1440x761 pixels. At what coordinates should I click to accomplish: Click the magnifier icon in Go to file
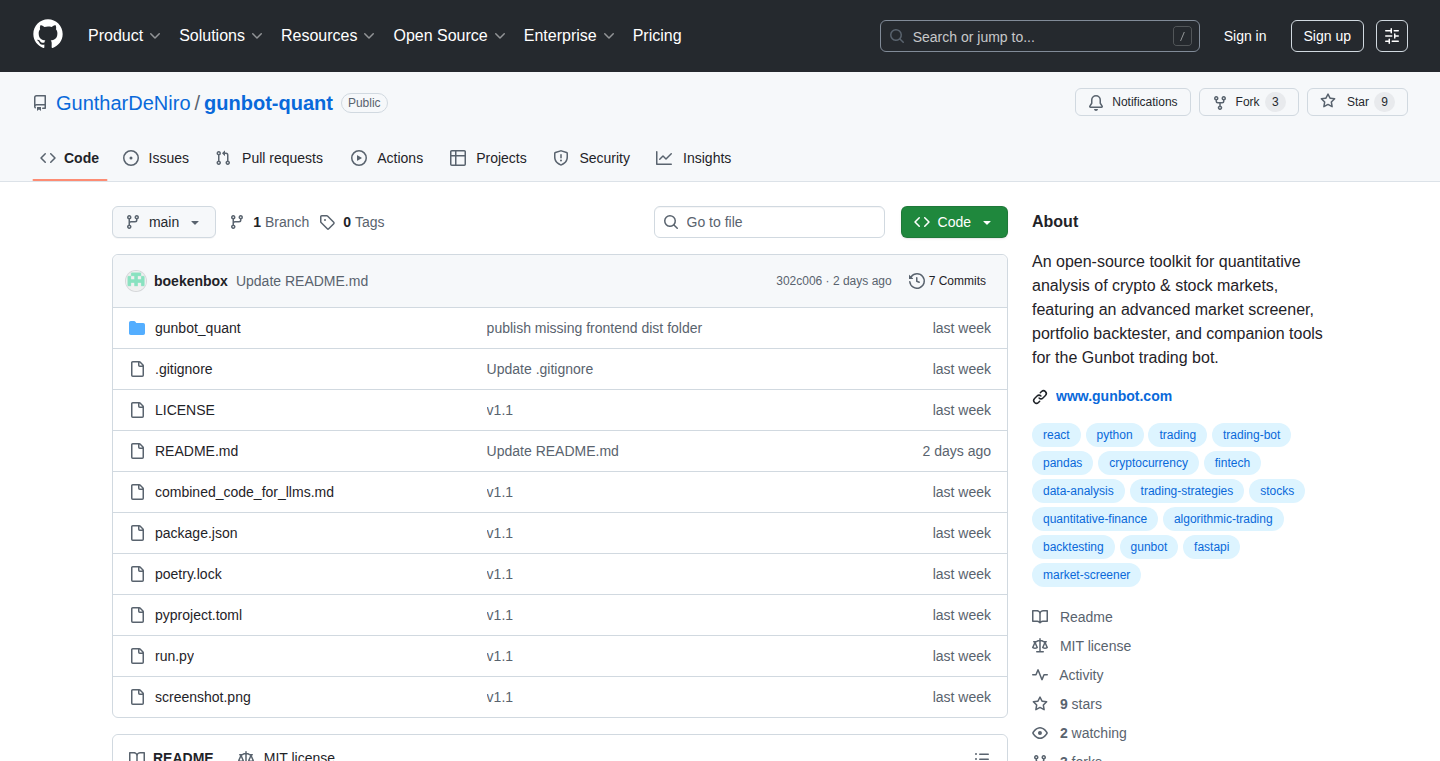coord(671,222)
